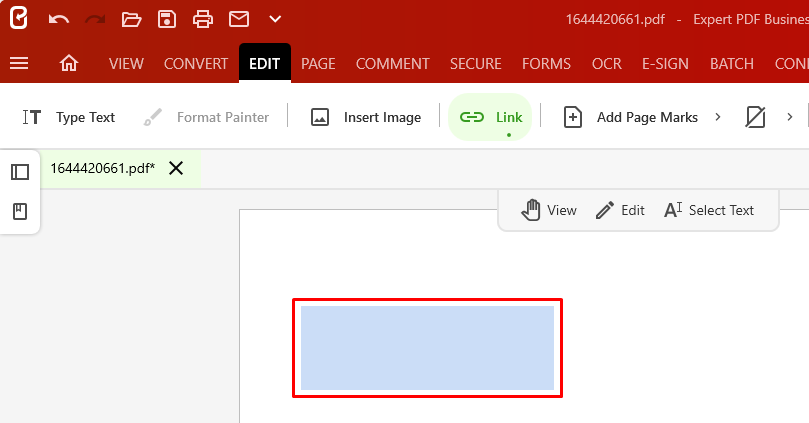Open the hamburger menu
This screenshot has height=423, width=809.
pyautogui.click(x=19, y=64)
